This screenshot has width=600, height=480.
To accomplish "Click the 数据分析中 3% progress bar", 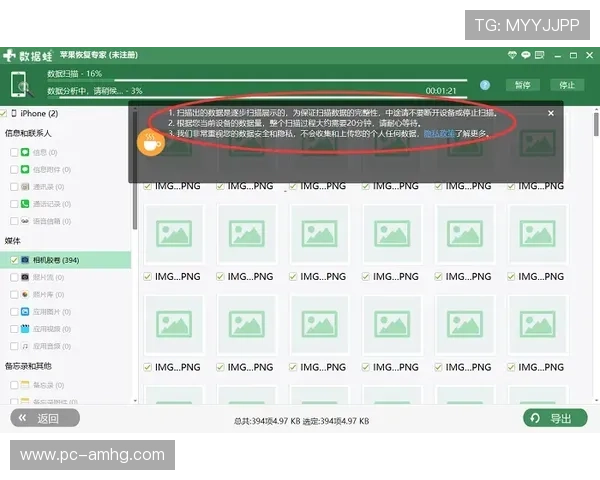I will (x=257, y=97).
